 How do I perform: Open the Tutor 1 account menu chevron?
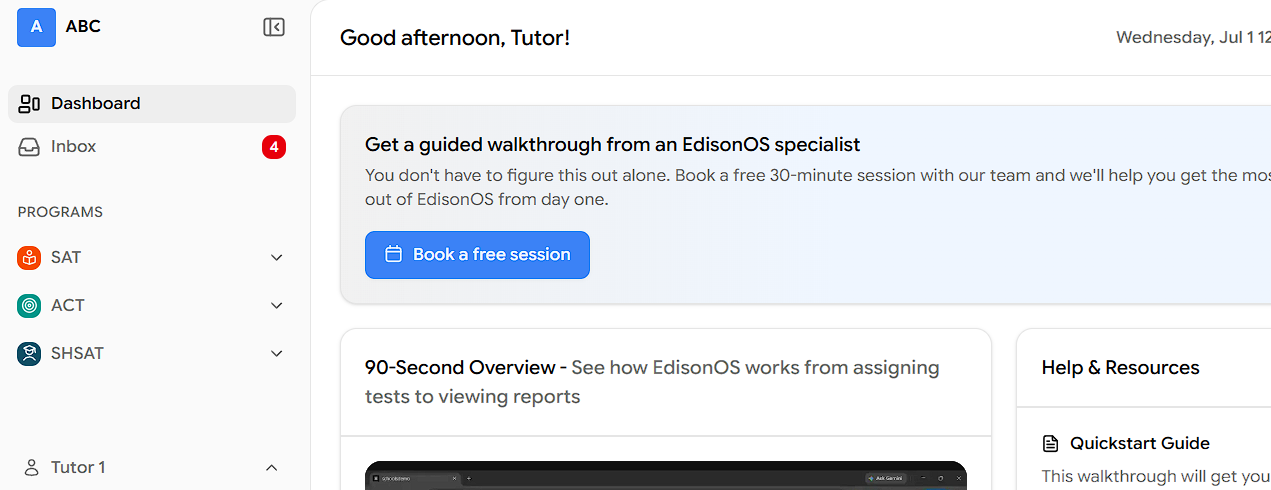point(271,467)
